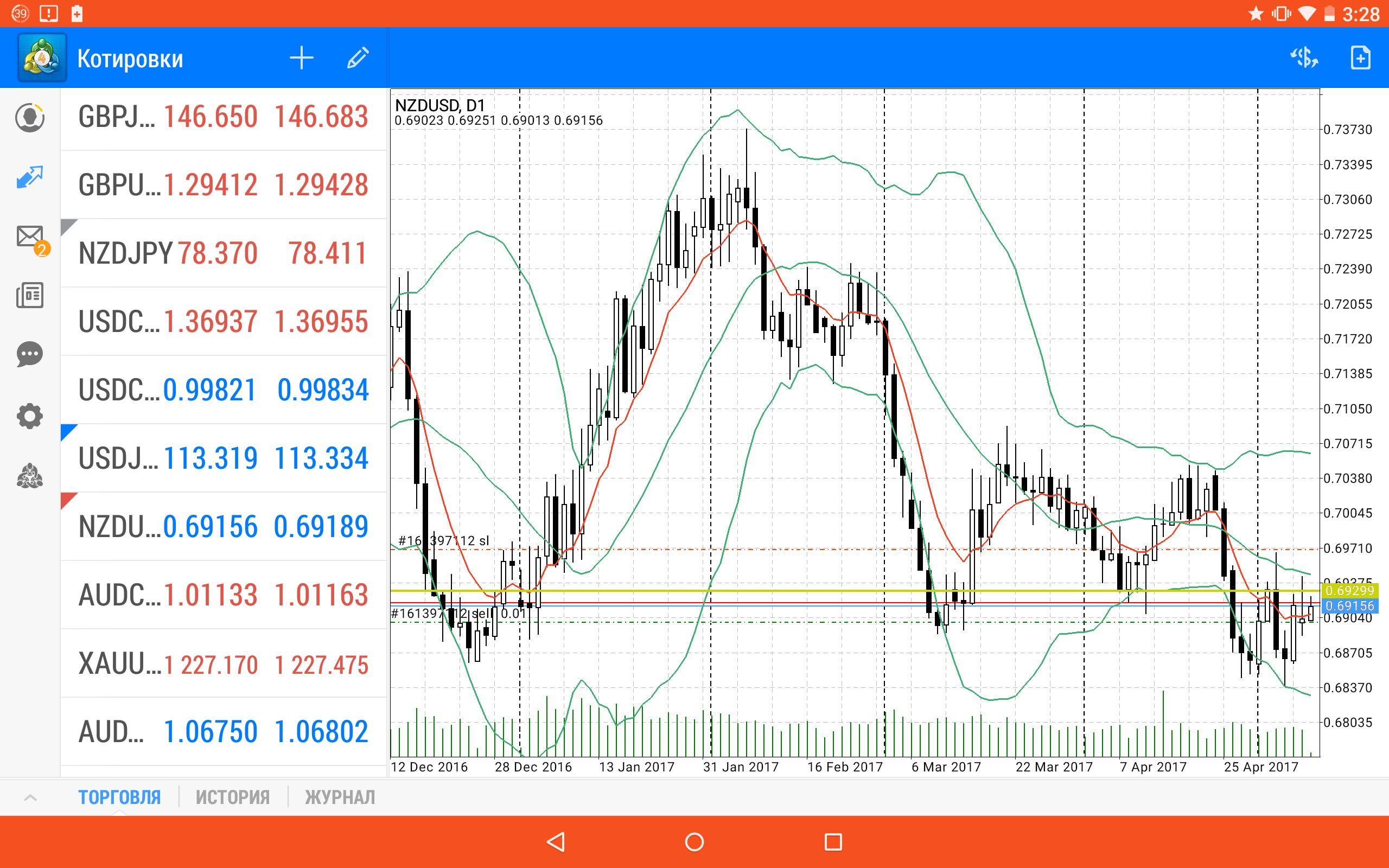Viewport: 1389px width, 868px height.
Task: Tap the NZDUSD, D1 chart title
Action: (439, 105)
